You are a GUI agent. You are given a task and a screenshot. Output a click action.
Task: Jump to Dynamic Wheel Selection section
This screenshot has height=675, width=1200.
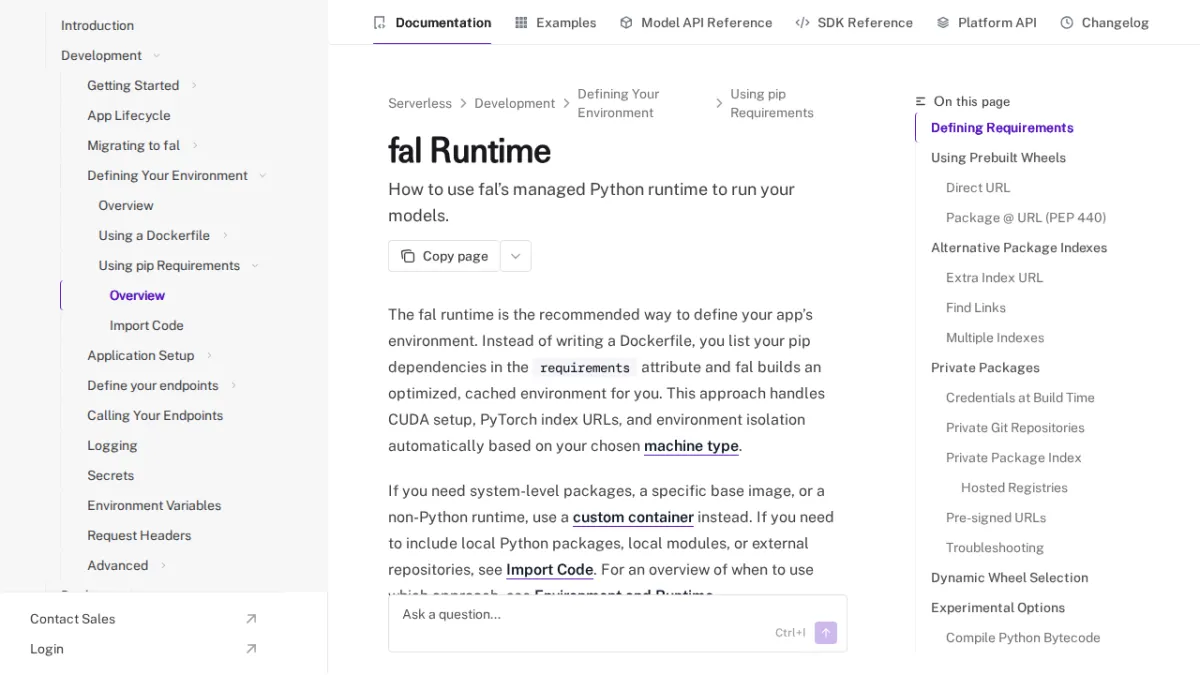1009,578
